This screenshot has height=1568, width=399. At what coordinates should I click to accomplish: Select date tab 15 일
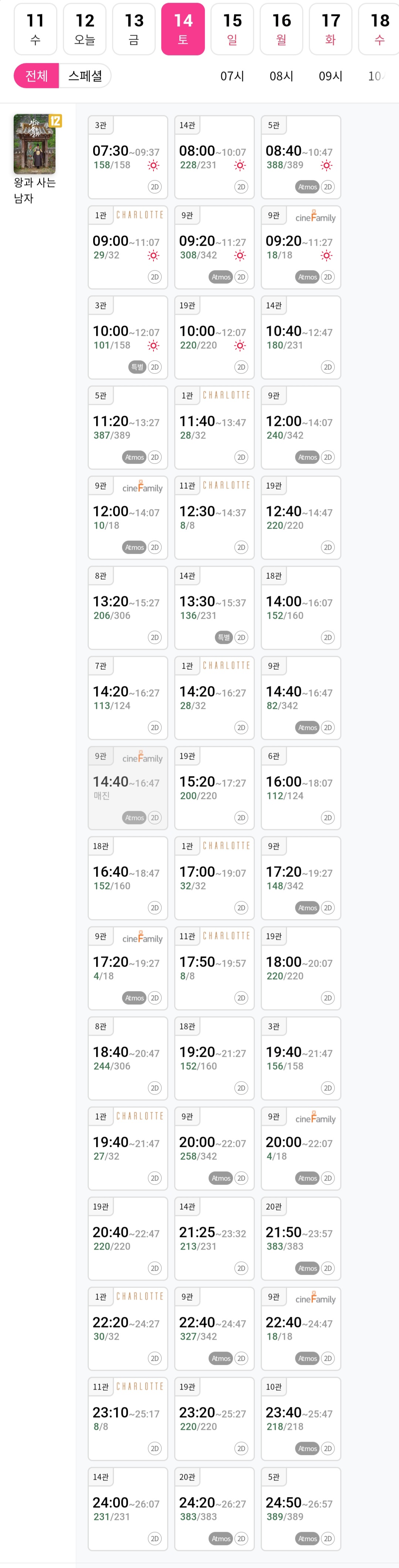[x=232, y=29]
